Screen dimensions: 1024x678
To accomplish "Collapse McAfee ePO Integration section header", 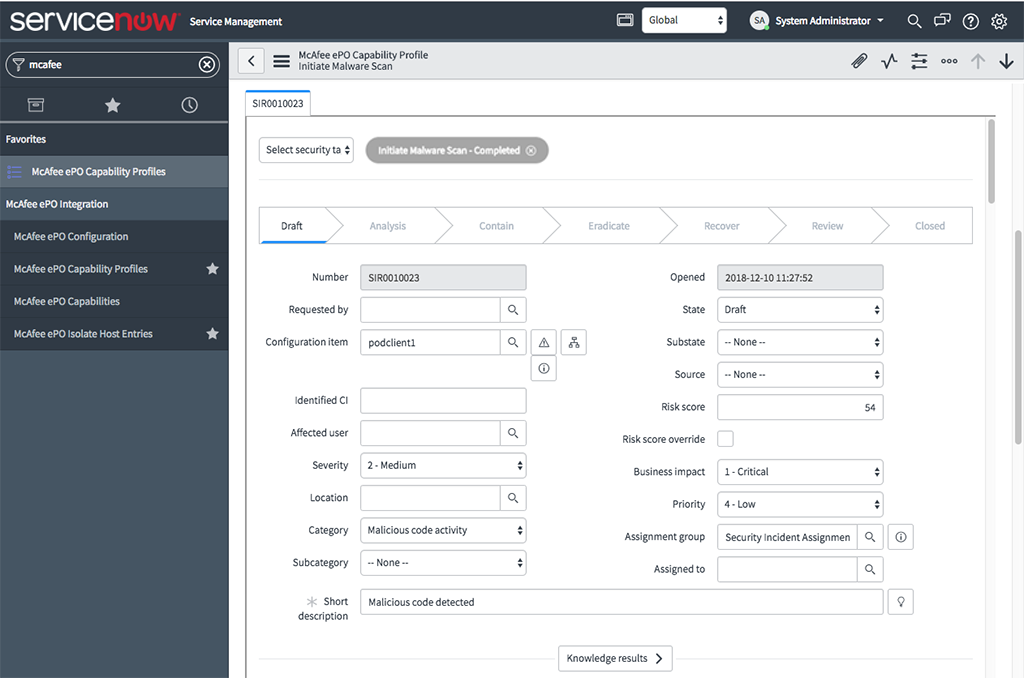I will pyautogui.click(x=114, y=204).
